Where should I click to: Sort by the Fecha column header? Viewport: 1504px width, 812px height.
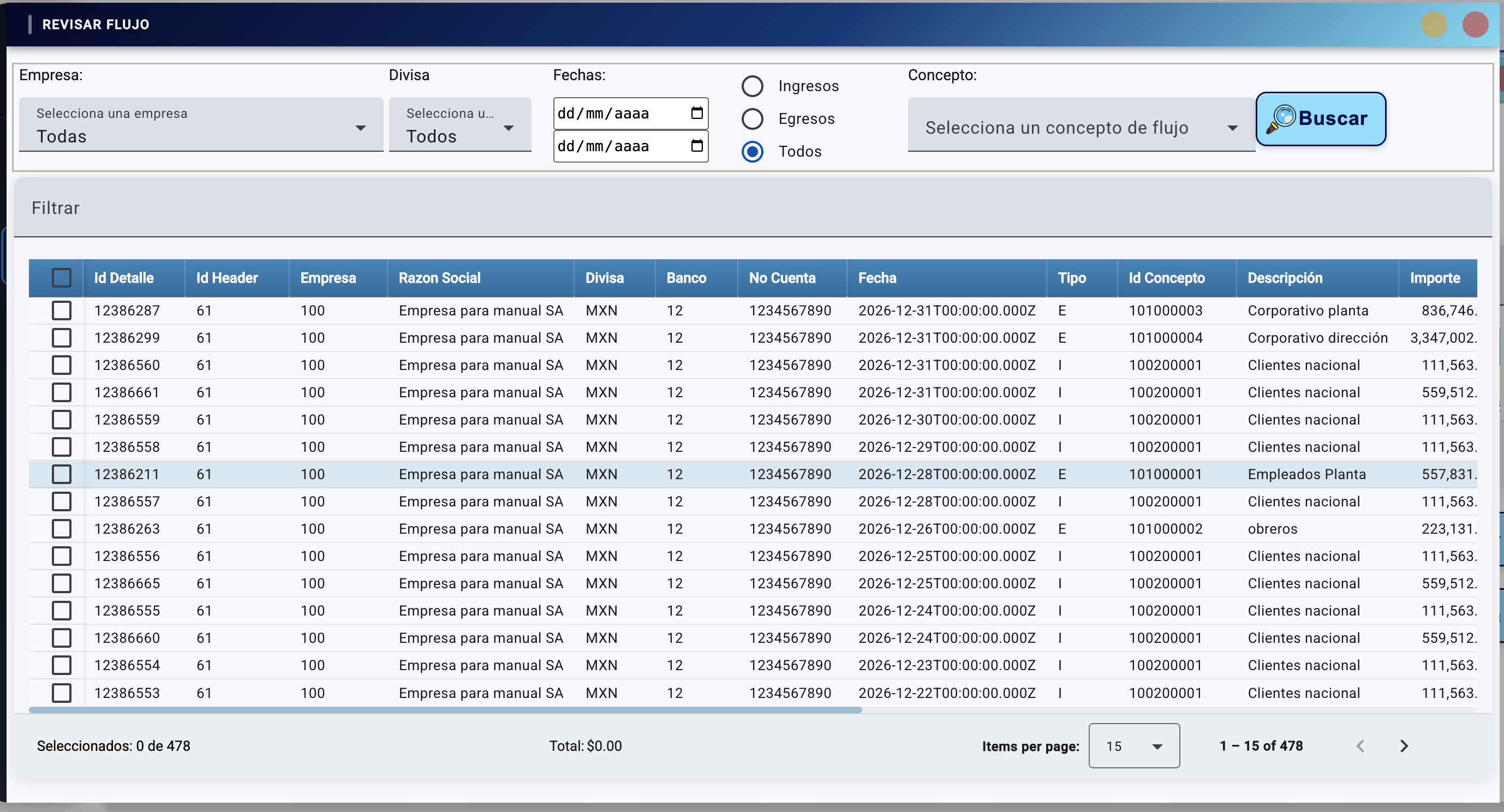coord(877,278)
